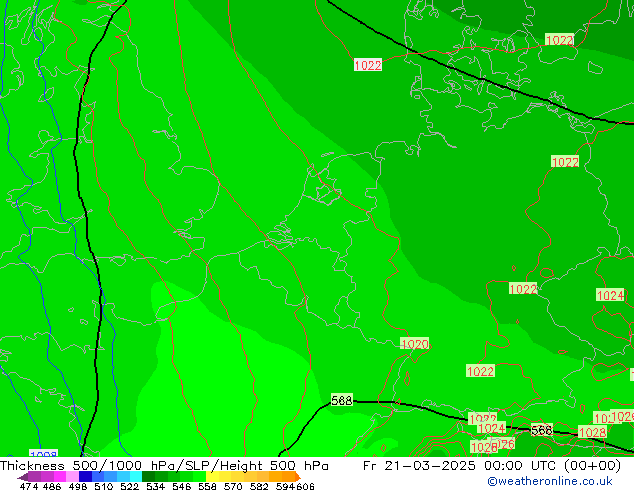Open the weatheronline.co.uk copyright link
The width and height of the screenshot is (634, 490).
tap(549, 481)
